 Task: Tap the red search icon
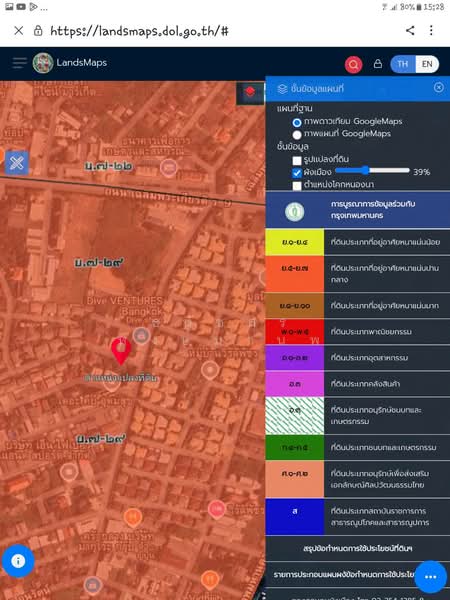[353, 64]
